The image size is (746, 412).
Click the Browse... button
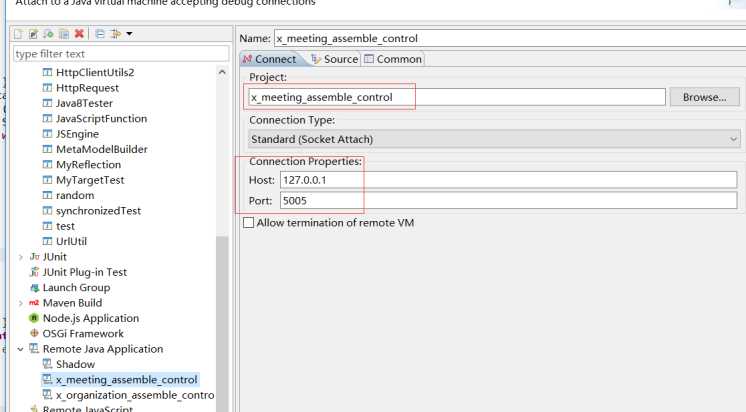tap(705, 97)
